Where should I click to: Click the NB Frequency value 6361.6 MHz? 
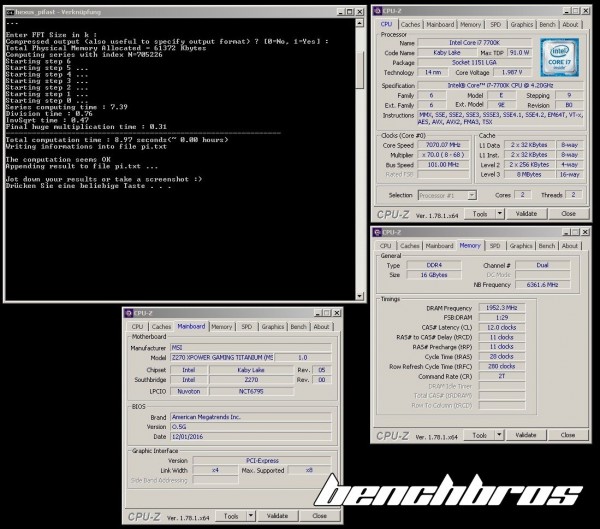(542, 284)
